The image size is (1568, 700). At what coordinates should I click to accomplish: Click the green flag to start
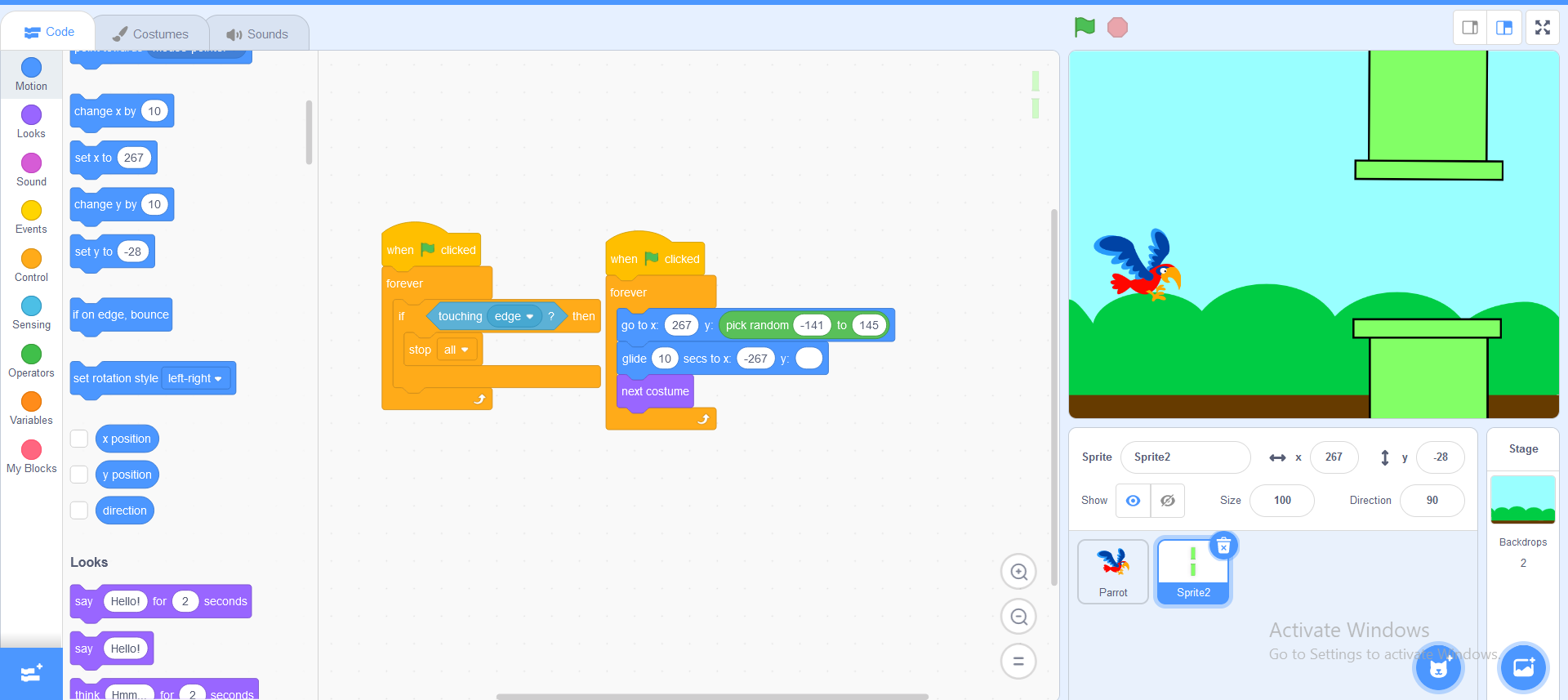coord(1085,28)
